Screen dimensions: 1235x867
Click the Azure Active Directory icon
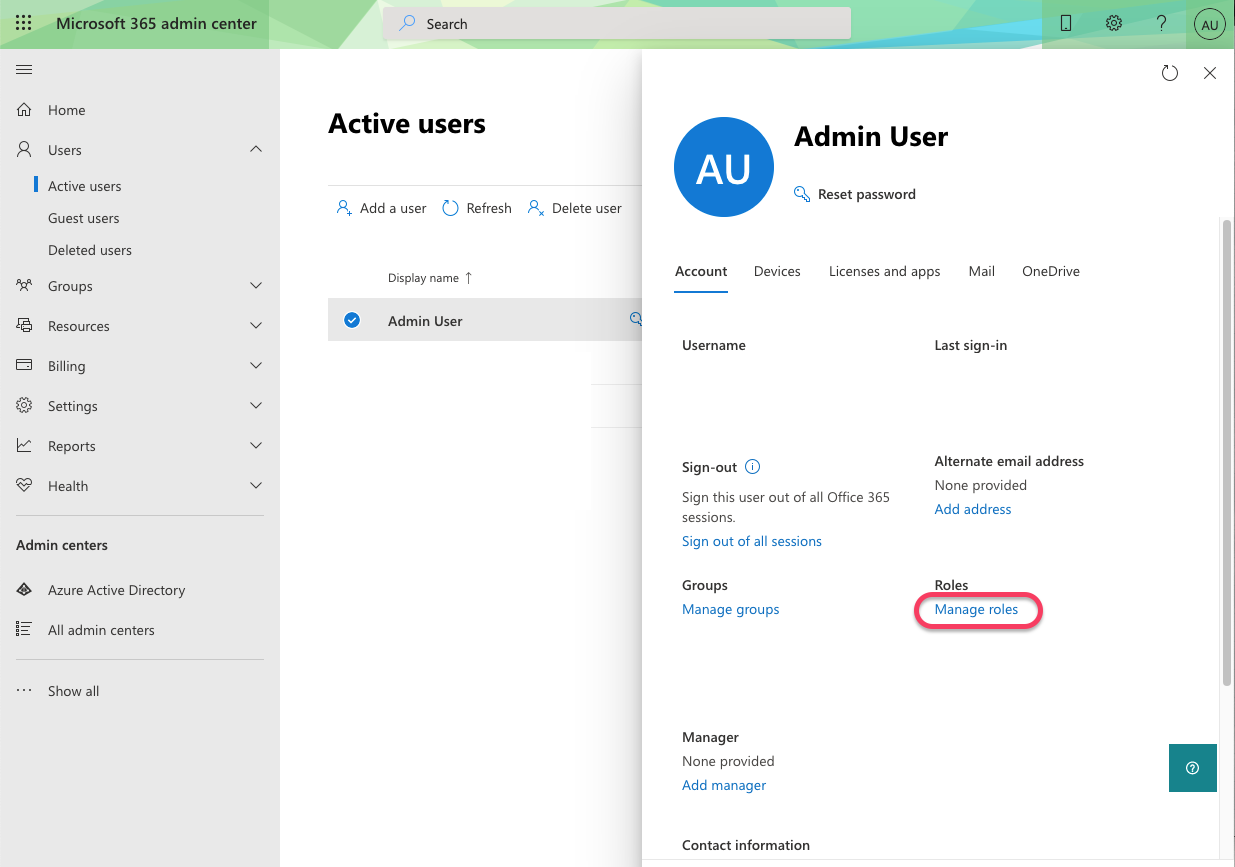(x=24, y=590)
